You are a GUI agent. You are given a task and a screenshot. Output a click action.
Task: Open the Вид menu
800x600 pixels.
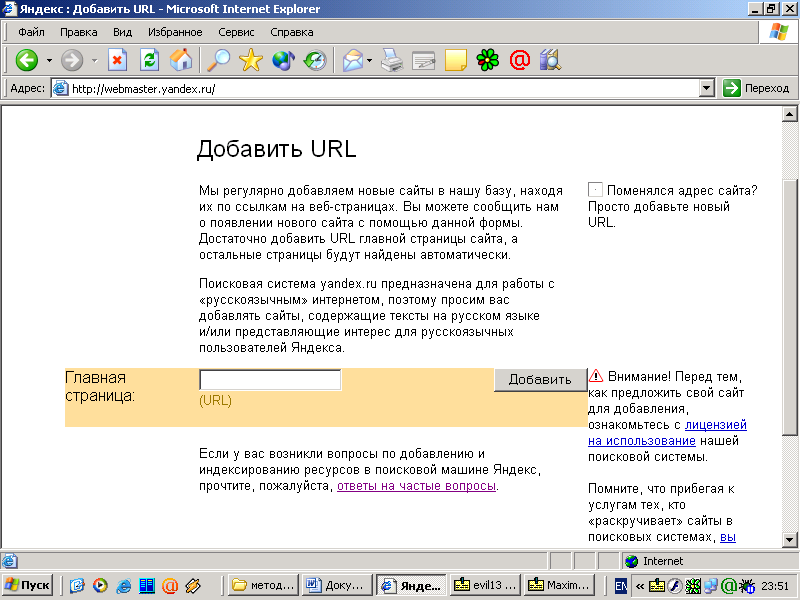pyautogui.click(x=122, y=32)
